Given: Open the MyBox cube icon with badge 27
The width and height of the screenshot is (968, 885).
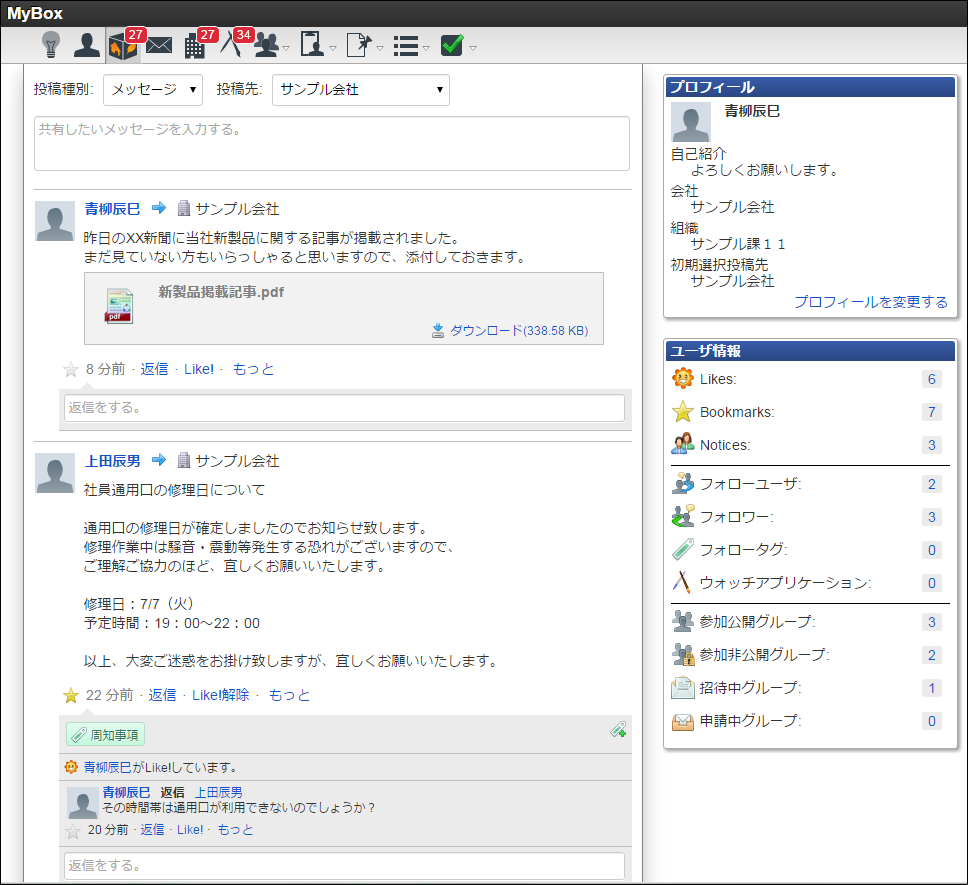Looking at the screenshot, I should 122,46.
